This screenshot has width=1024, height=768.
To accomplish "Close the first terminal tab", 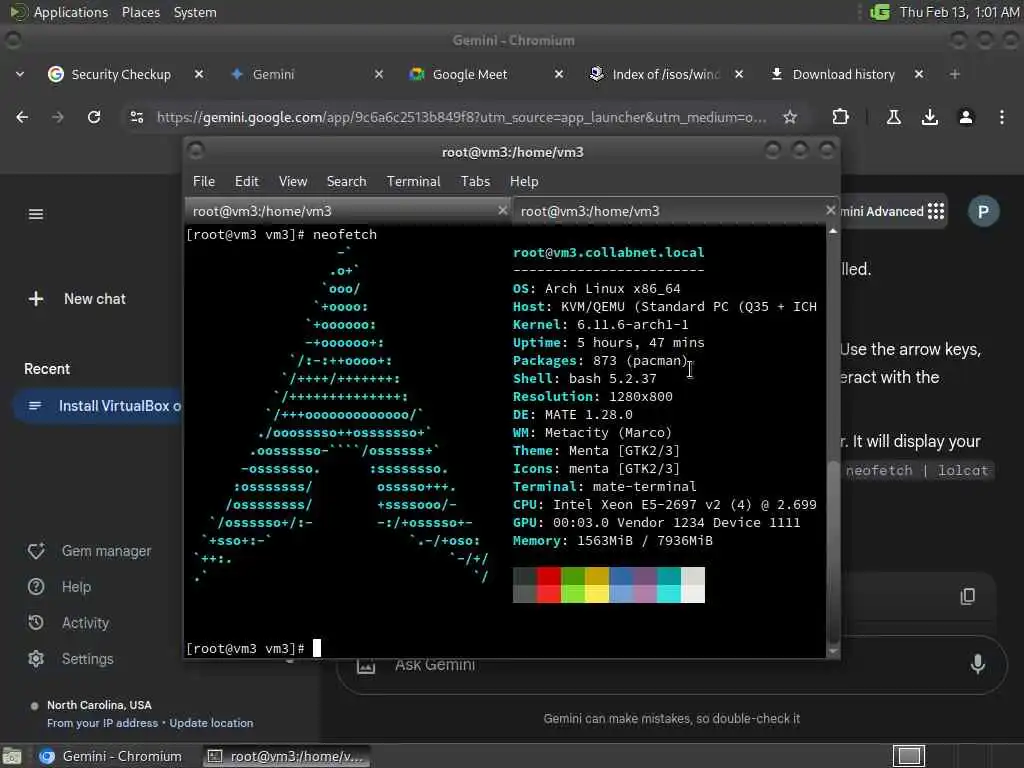I will coord(502,210).
